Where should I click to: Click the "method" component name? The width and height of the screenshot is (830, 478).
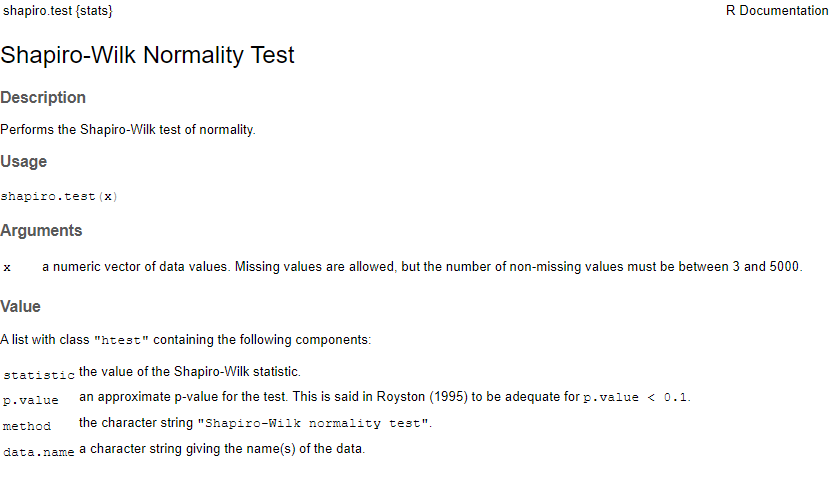(27, 425)
